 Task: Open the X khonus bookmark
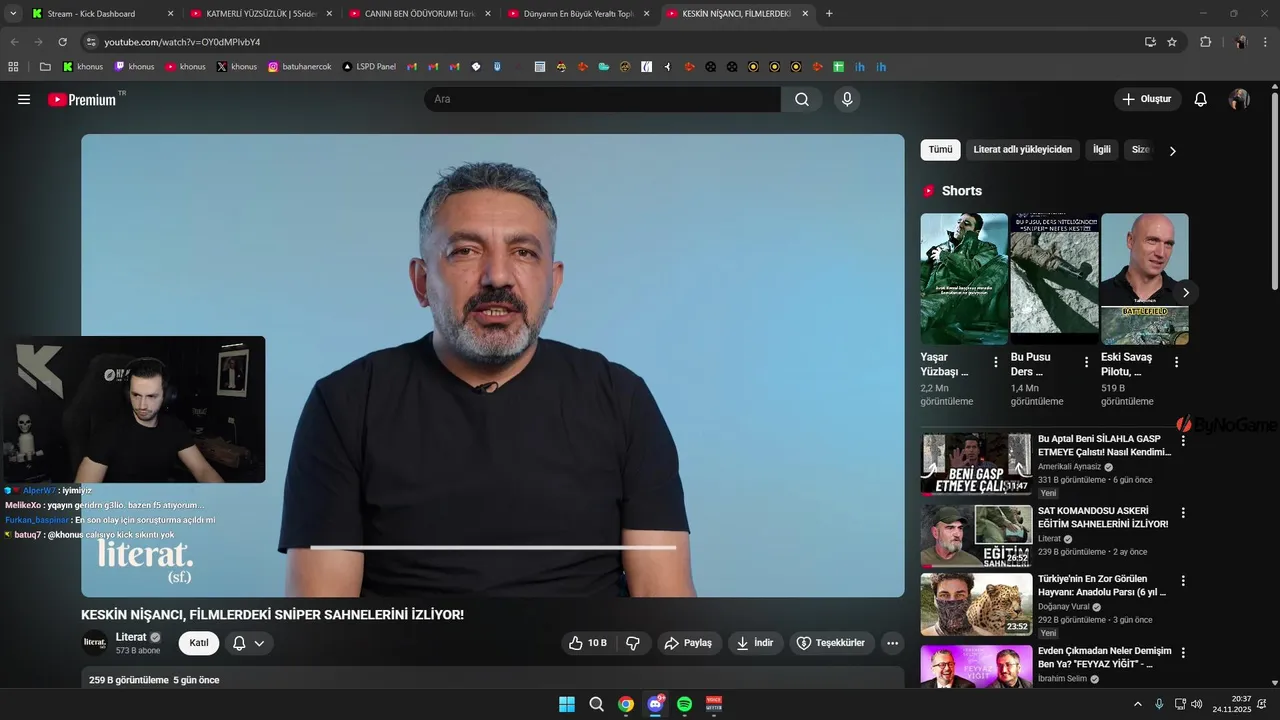(x=237, y=67)
